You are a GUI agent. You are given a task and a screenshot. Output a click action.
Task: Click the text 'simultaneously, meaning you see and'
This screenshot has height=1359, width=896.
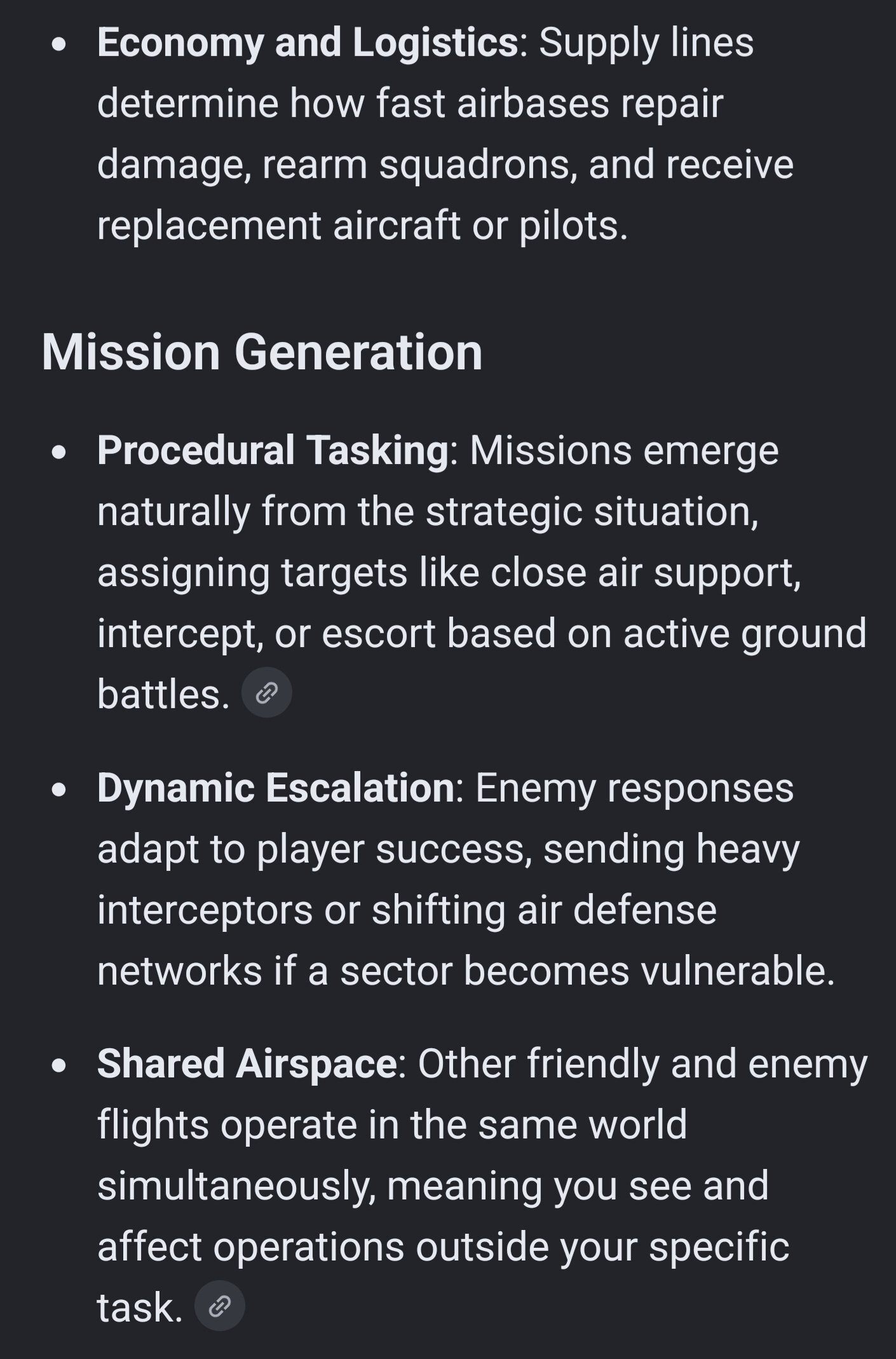pos(433,1185)
